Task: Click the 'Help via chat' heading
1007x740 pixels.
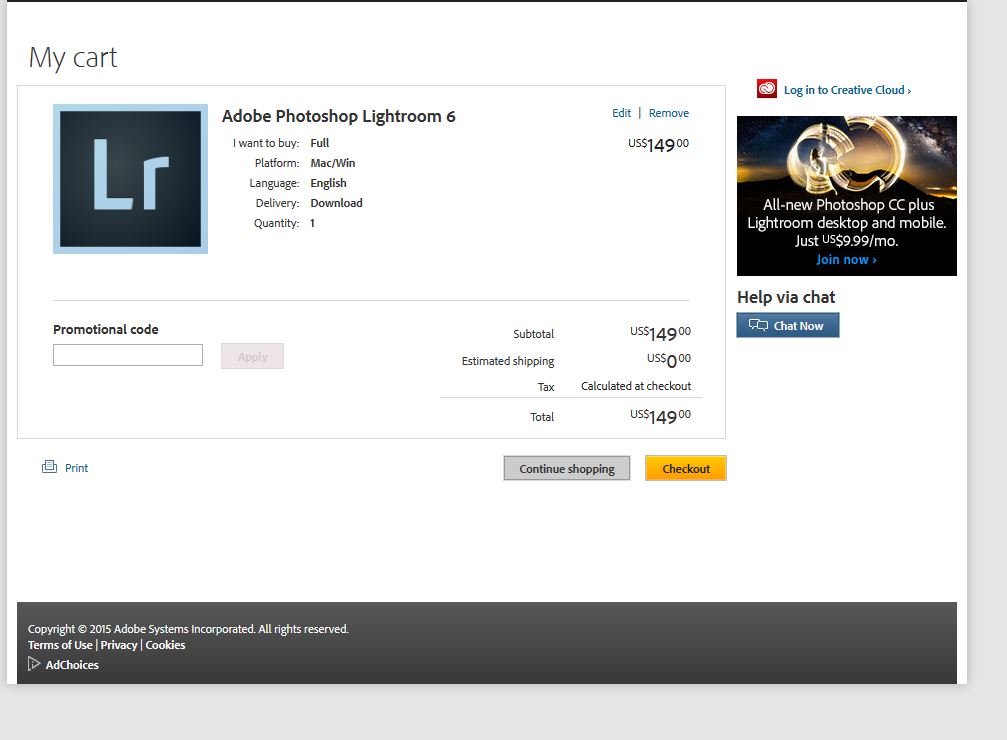Action: point(786,297)
